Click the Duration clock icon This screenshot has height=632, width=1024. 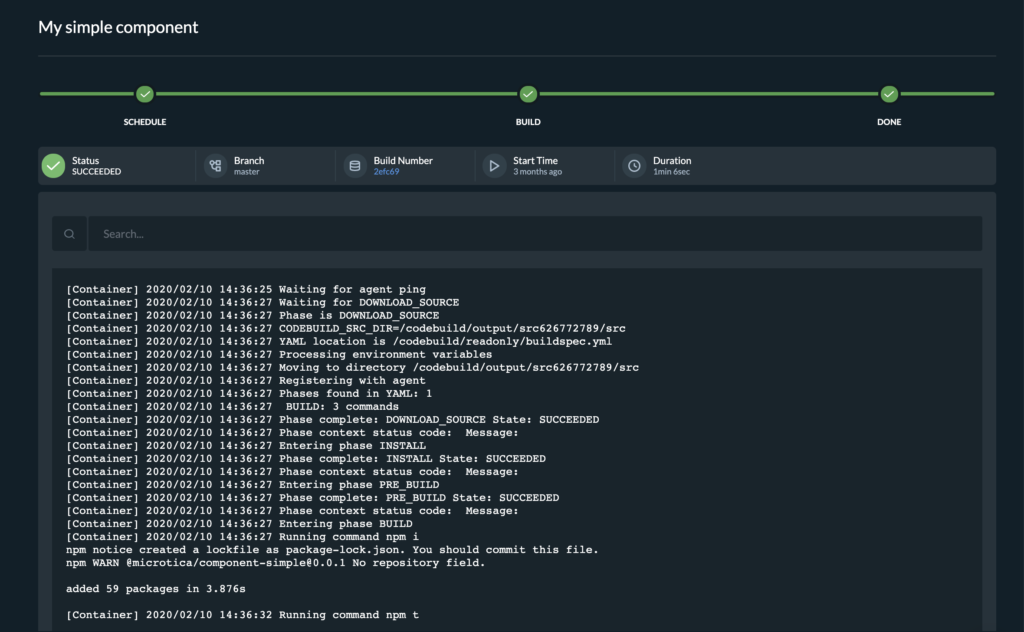tap(634, 166)
